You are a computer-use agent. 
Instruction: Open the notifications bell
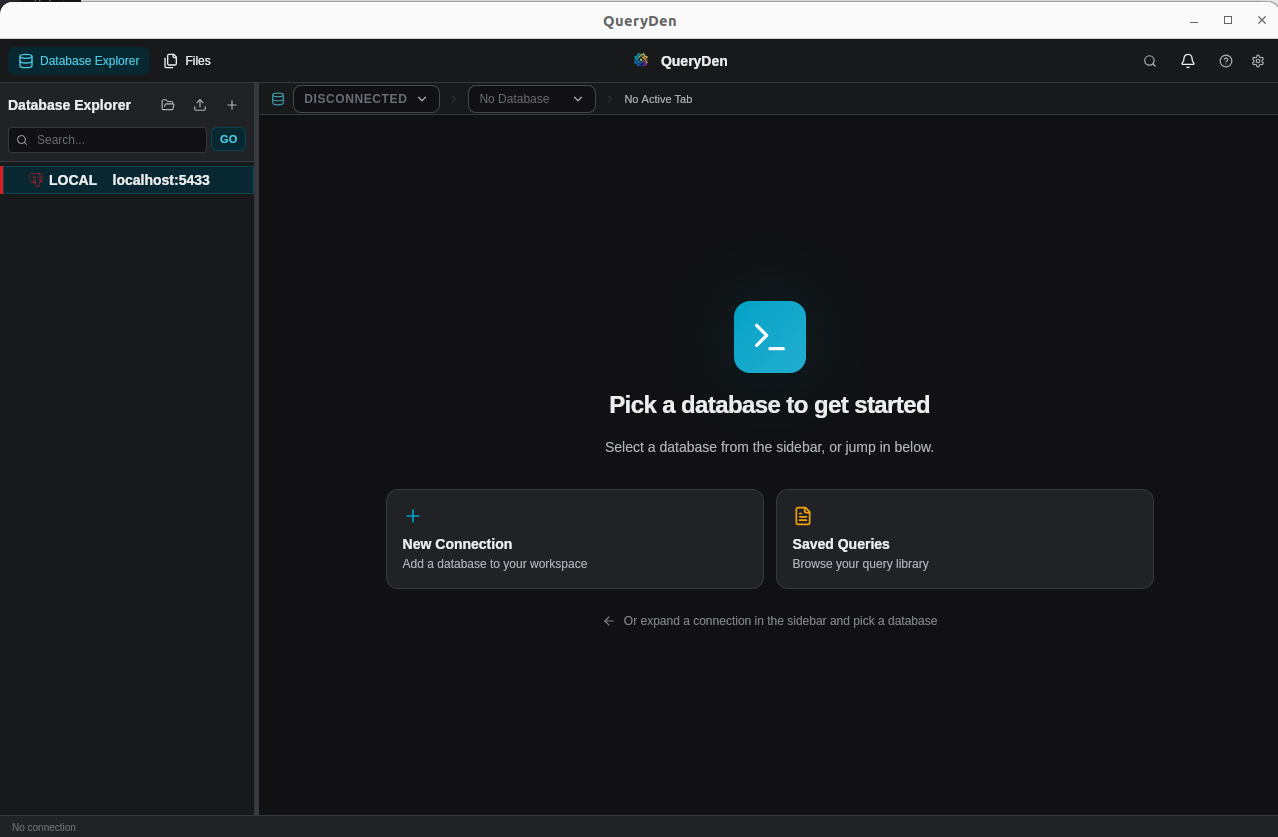[x=1188, y=61]
